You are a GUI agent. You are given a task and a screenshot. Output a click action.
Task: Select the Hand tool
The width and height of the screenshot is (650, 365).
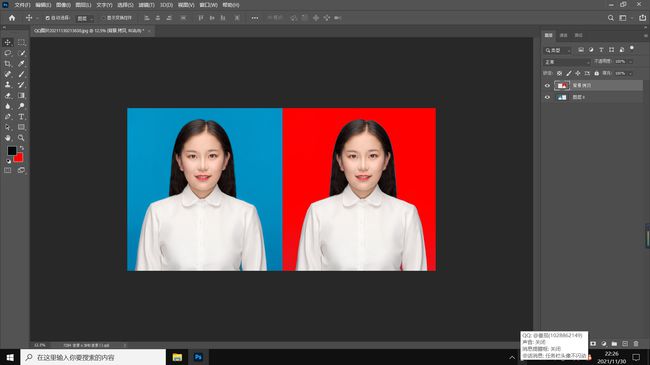[x=7, y=138]
